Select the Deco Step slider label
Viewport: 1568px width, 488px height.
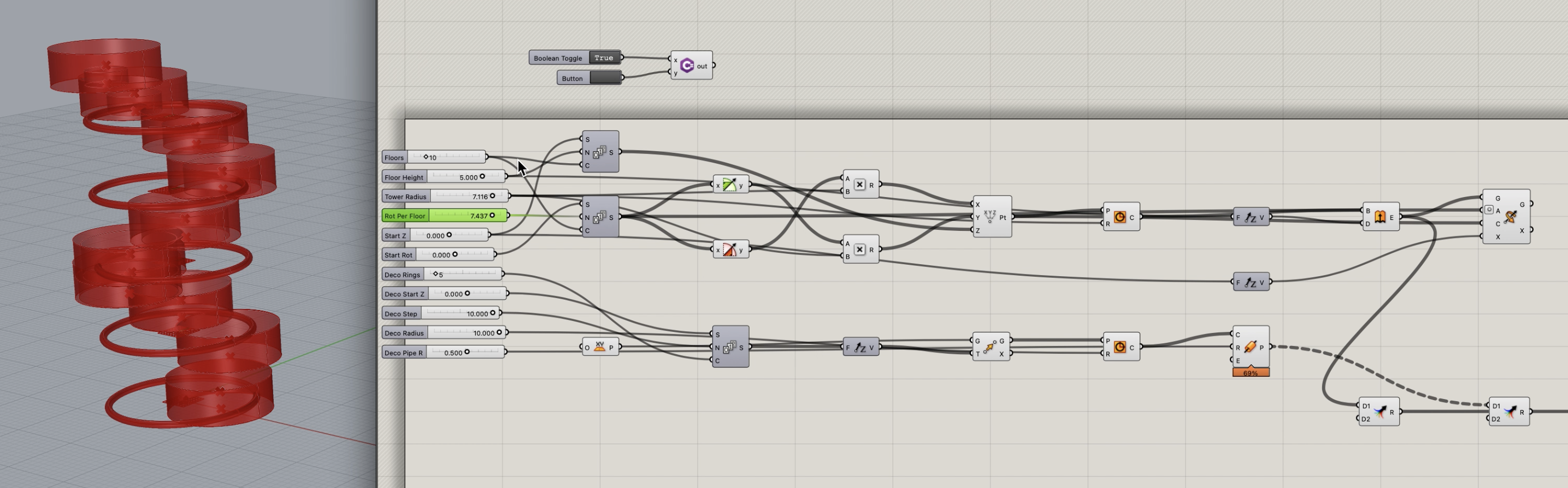[401, 314]
